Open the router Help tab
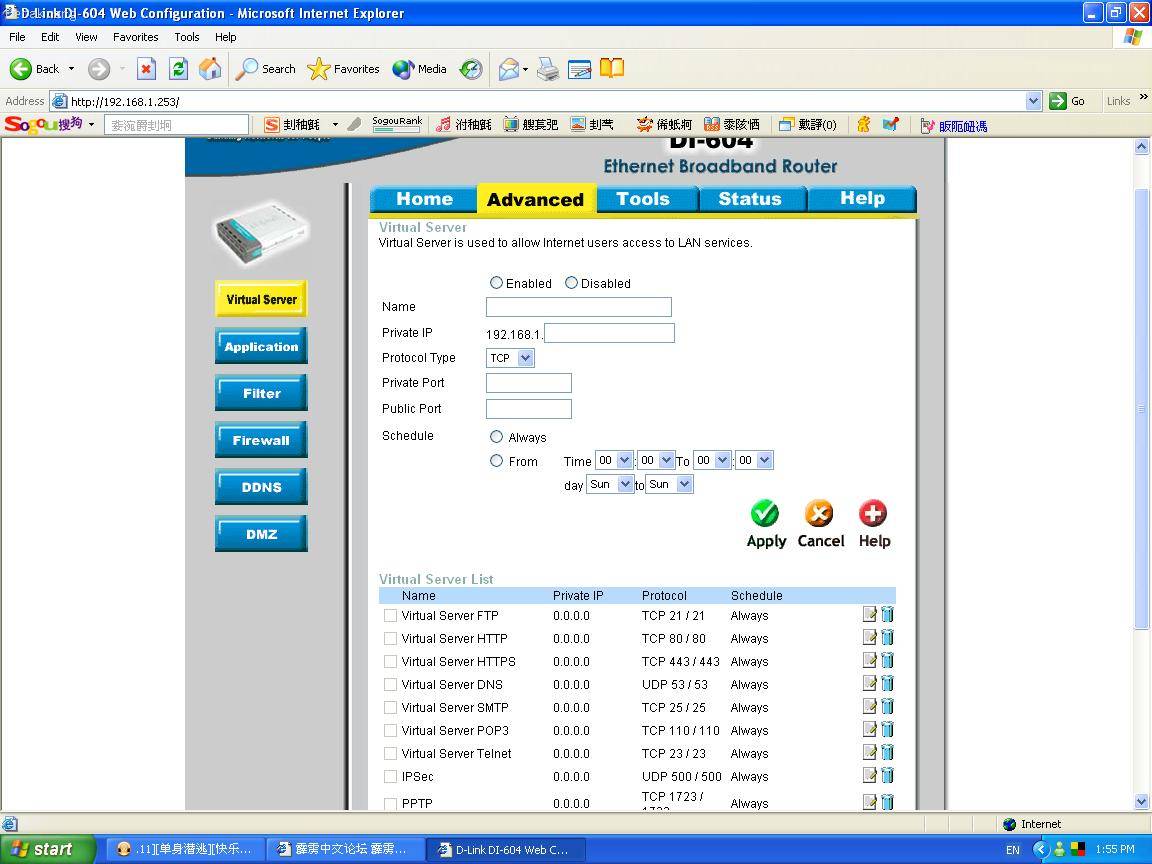This screenshot has height=864, width=1152. pos(863,198)
